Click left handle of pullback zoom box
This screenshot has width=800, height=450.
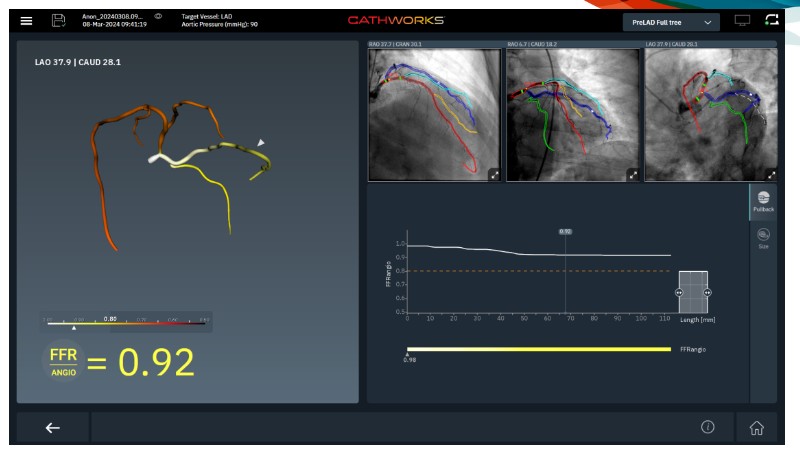679,292
